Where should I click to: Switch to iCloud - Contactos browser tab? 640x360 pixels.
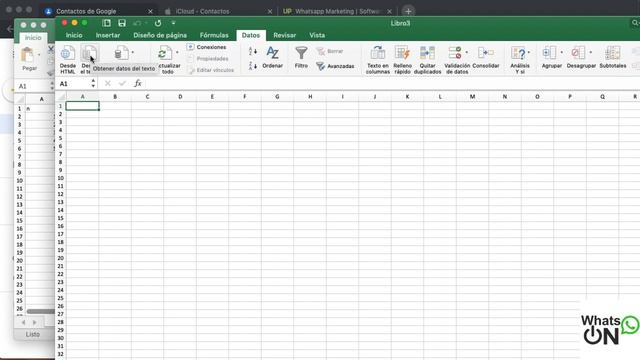[202, 11]
